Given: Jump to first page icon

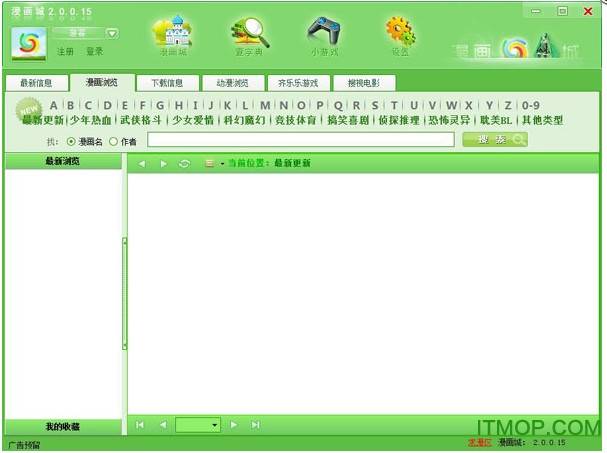Looking at the screenshot, I should [140, 425].
